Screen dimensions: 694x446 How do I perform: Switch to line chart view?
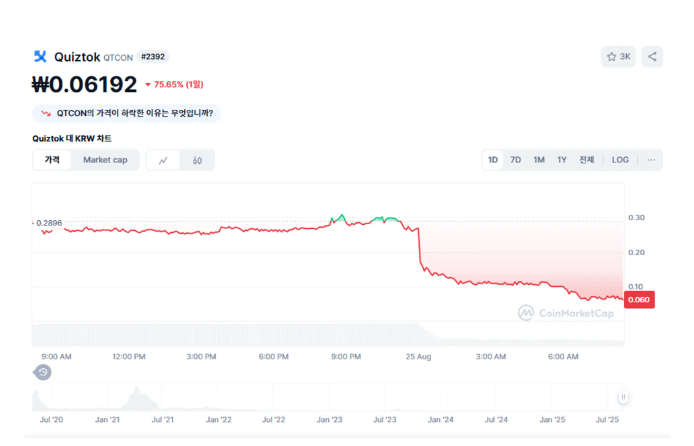163,160
